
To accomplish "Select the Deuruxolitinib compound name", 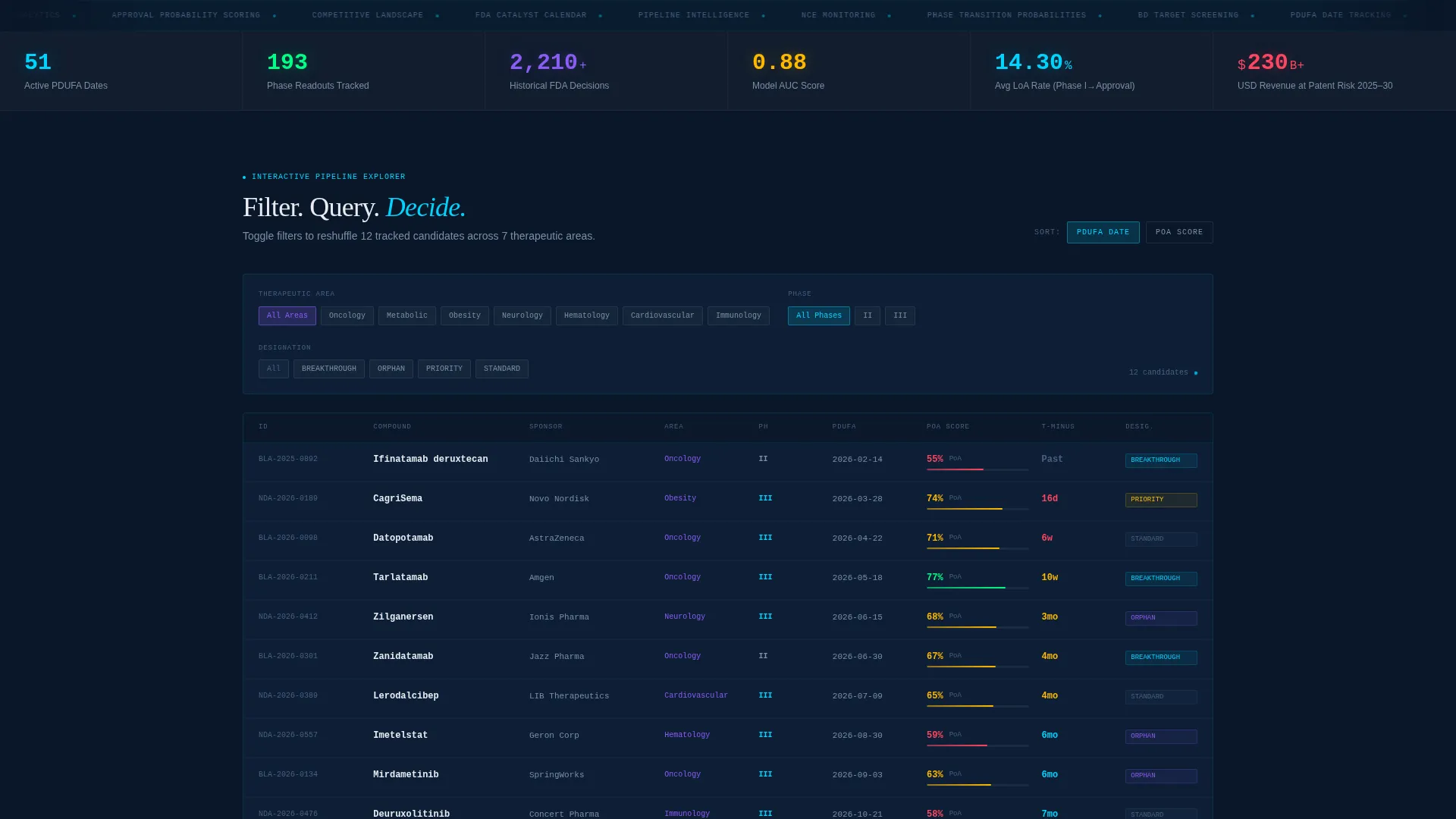I will (x=411, y=814).
